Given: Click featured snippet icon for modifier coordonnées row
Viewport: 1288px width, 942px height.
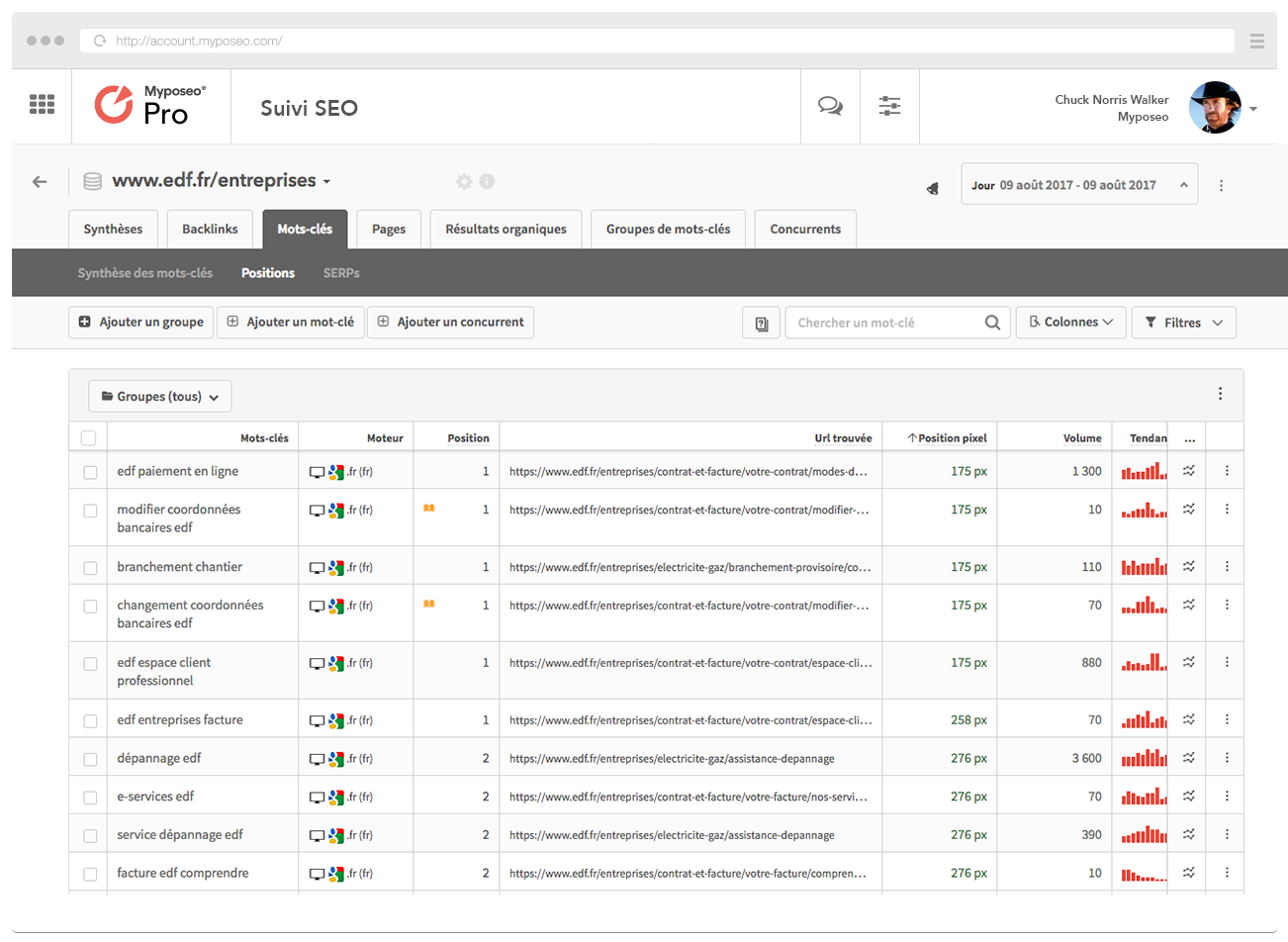Looking at the screenshot, I should [x=429, y=508].
